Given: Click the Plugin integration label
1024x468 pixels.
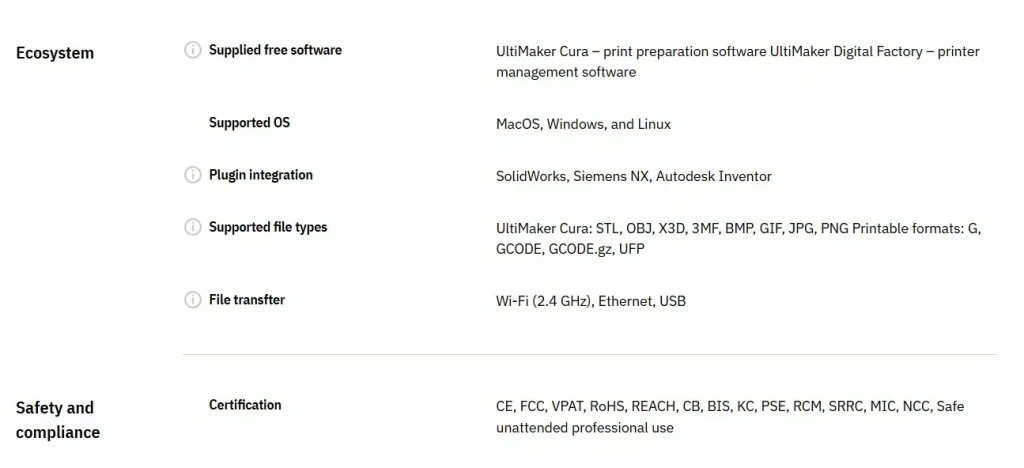Looking at the screenshot, I should pos(260,175).
